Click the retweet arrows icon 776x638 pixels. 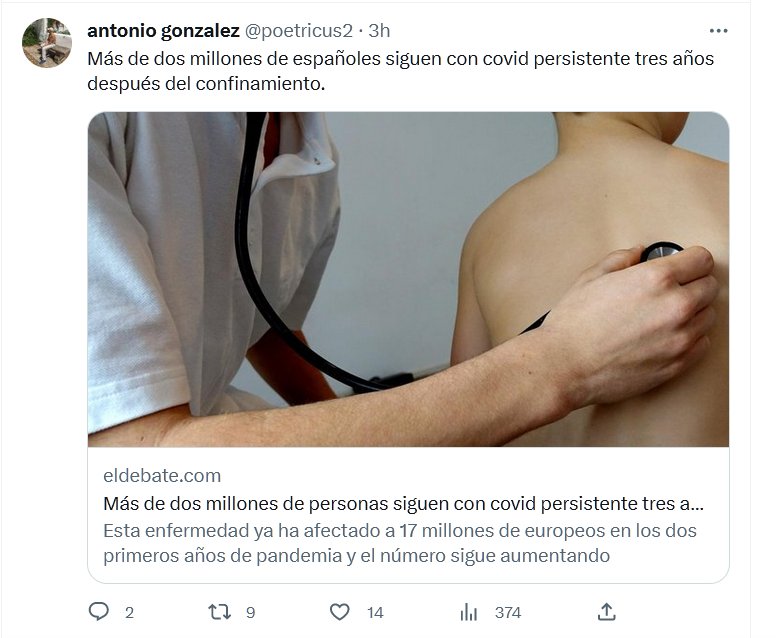[x=219, y=612]
